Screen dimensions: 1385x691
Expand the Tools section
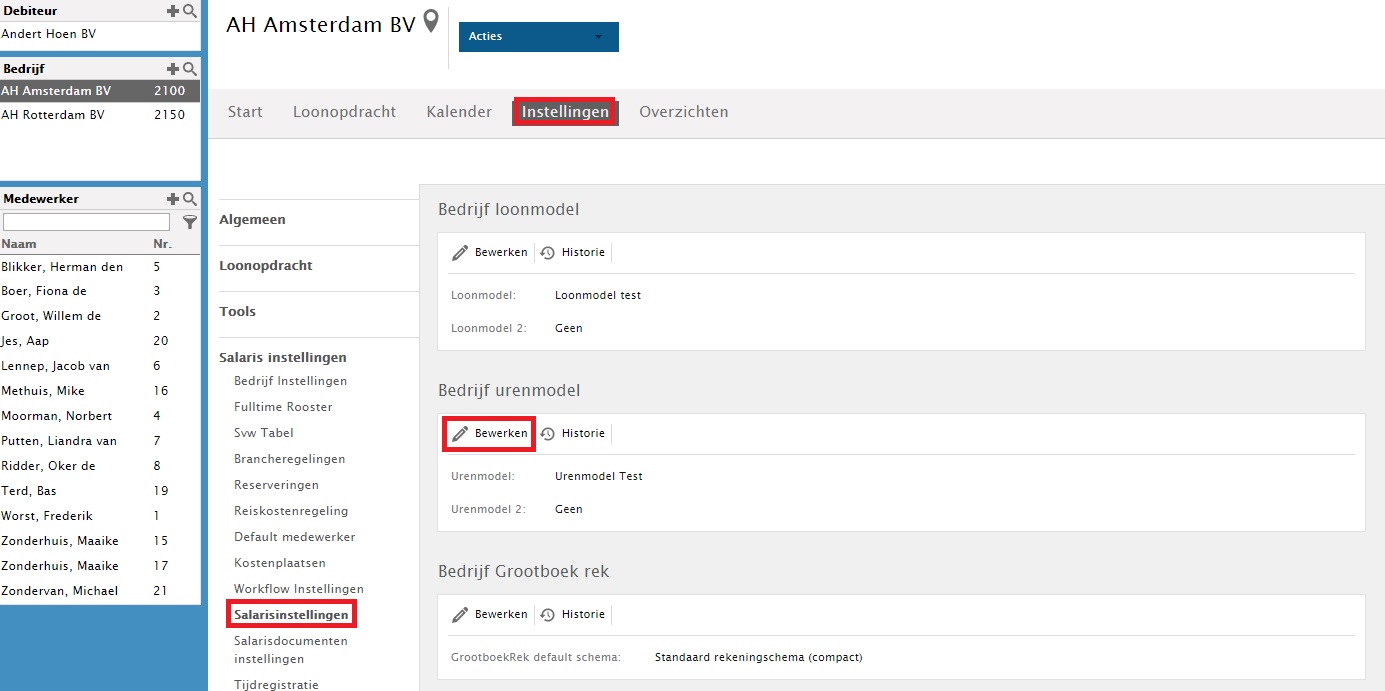click(238, 312)
